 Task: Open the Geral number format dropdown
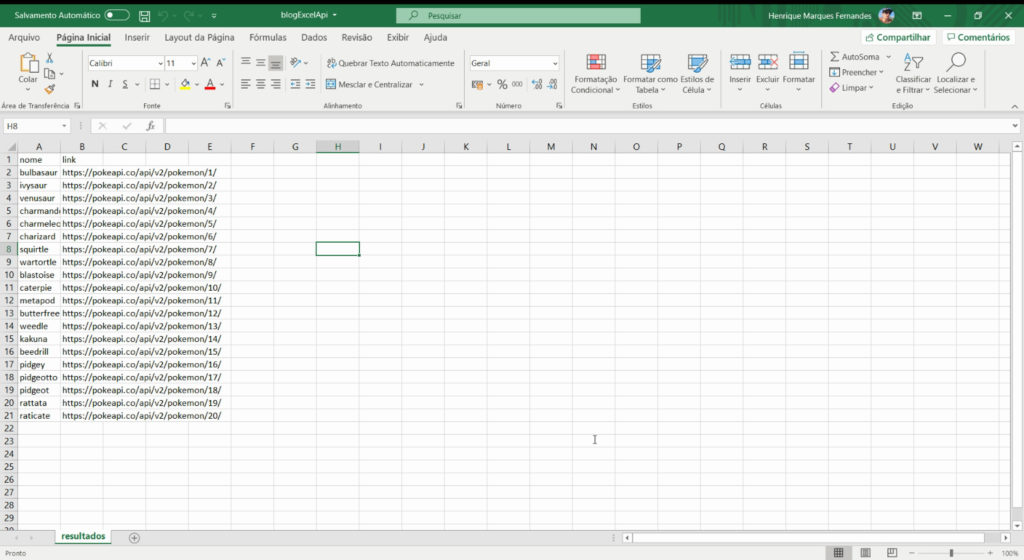555,63
